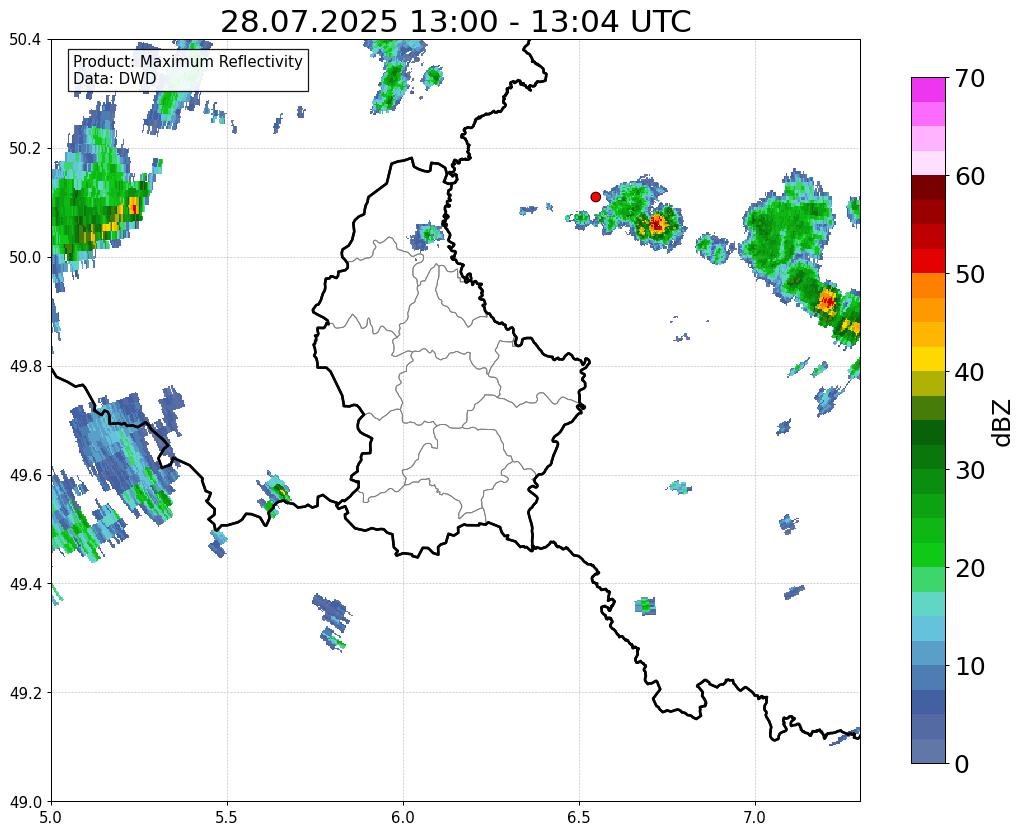Click the 20 tick label on colorbar
Screen dimensions: 1023x834
click(970, 568)
